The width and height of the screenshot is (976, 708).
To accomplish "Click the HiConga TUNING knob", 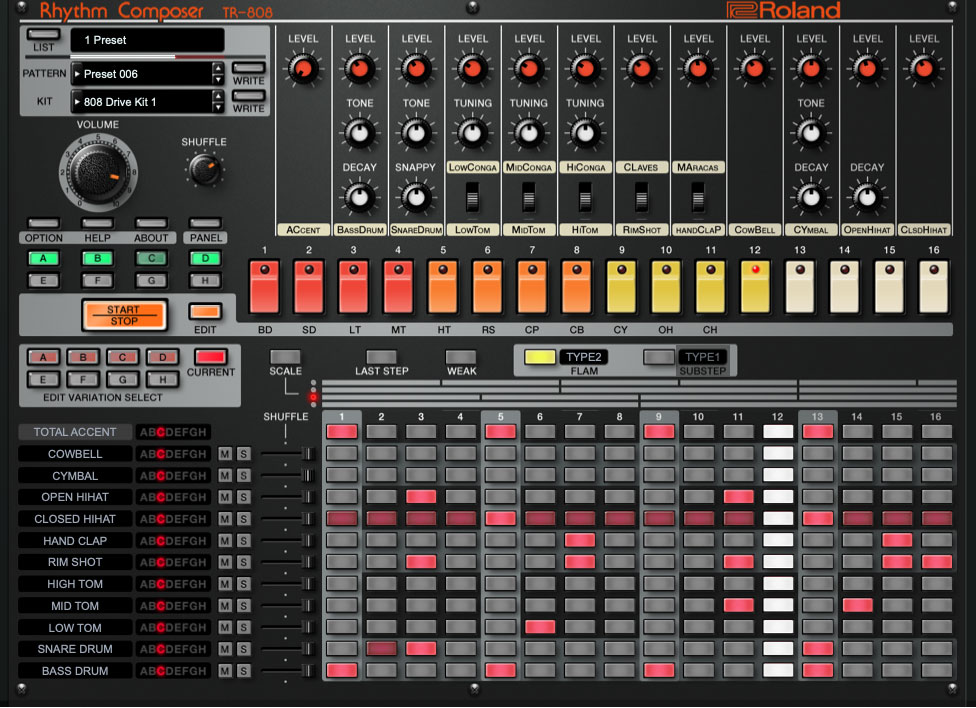I will tap(585, 133).
